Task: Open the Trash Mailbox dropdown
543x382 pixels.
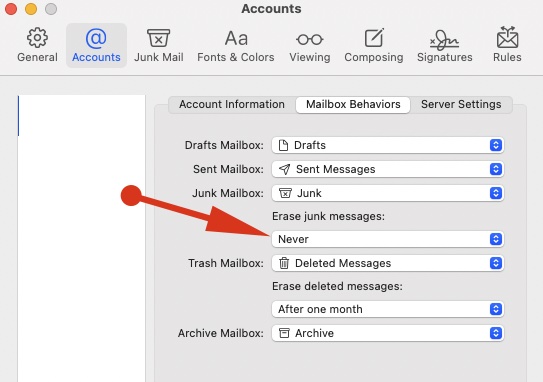Action: tap(388, 263)
